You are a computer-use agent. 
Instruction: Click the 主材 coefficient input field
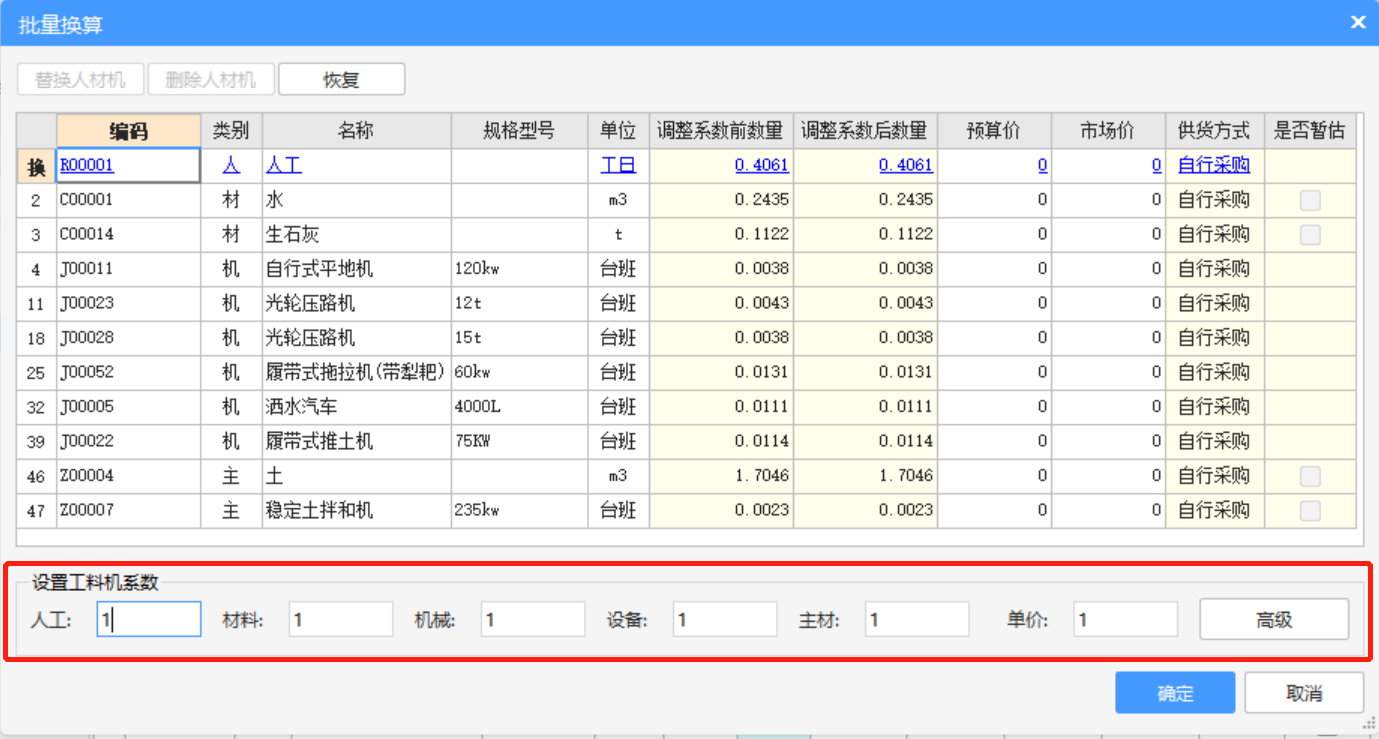[x=916, y=620]
